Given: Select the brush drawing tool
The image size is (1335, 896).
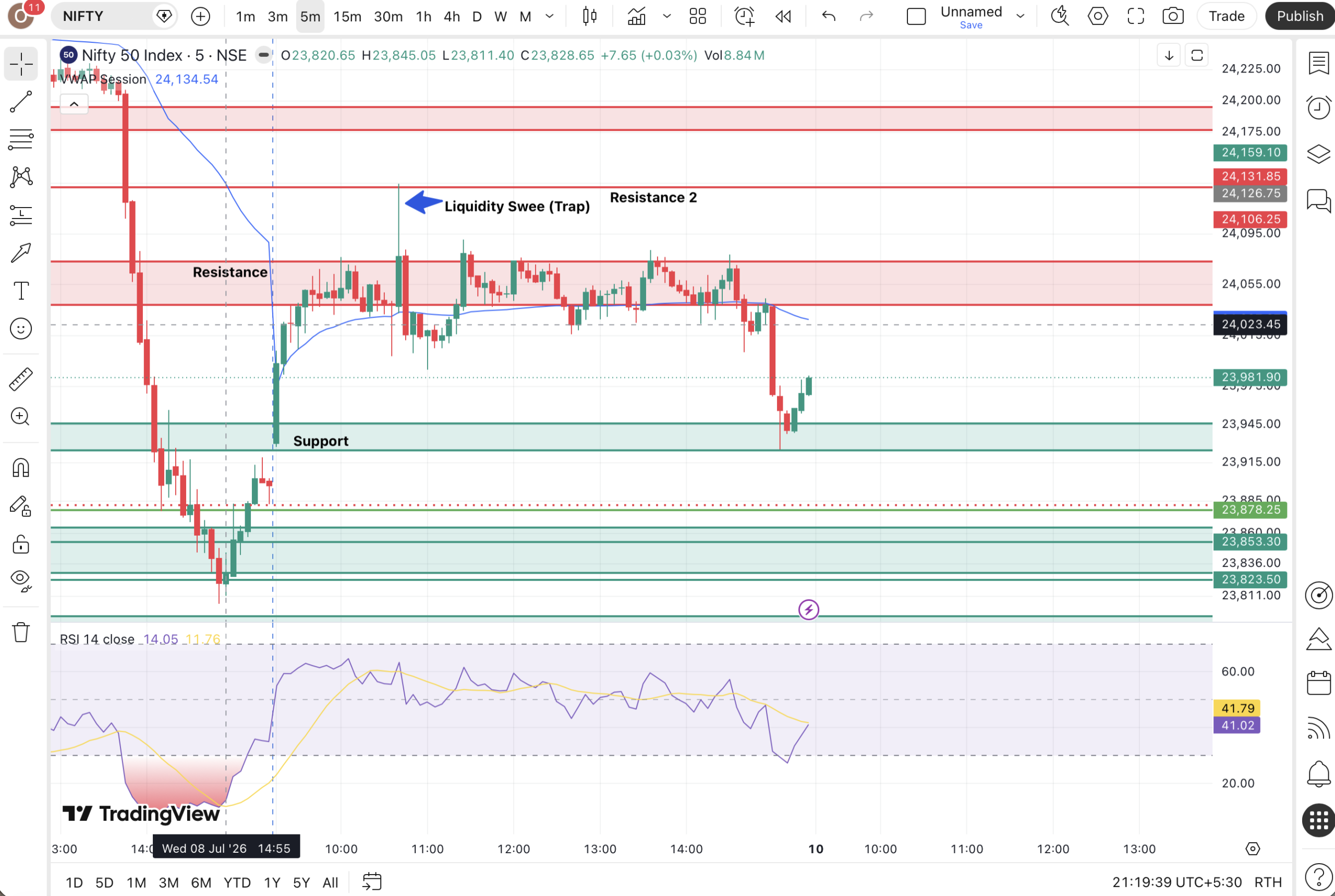Looking at the screenshot, I should pyautogui.click(x=21, y=252).
